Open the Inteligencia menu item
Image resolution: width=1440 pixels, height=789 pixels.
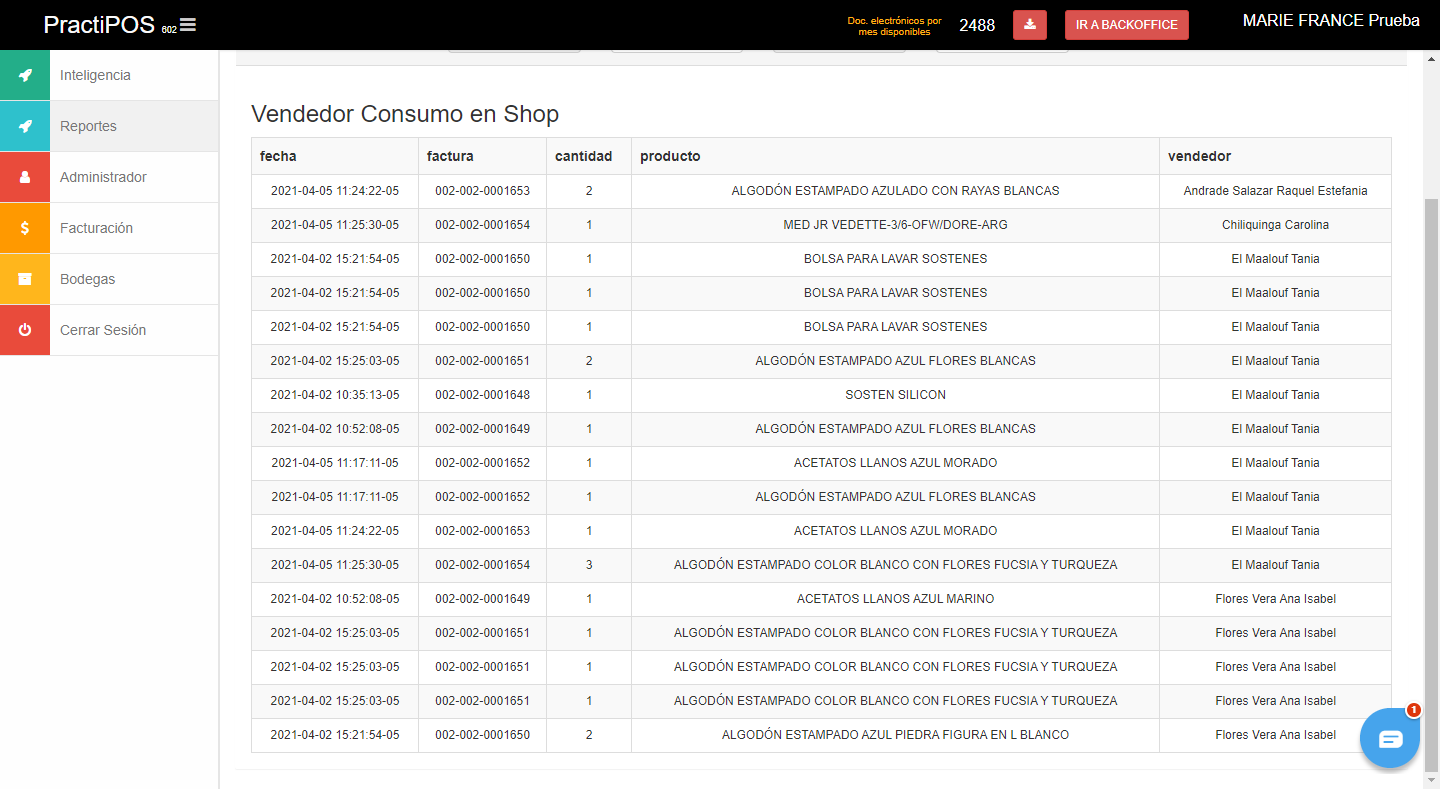point(95,75)
